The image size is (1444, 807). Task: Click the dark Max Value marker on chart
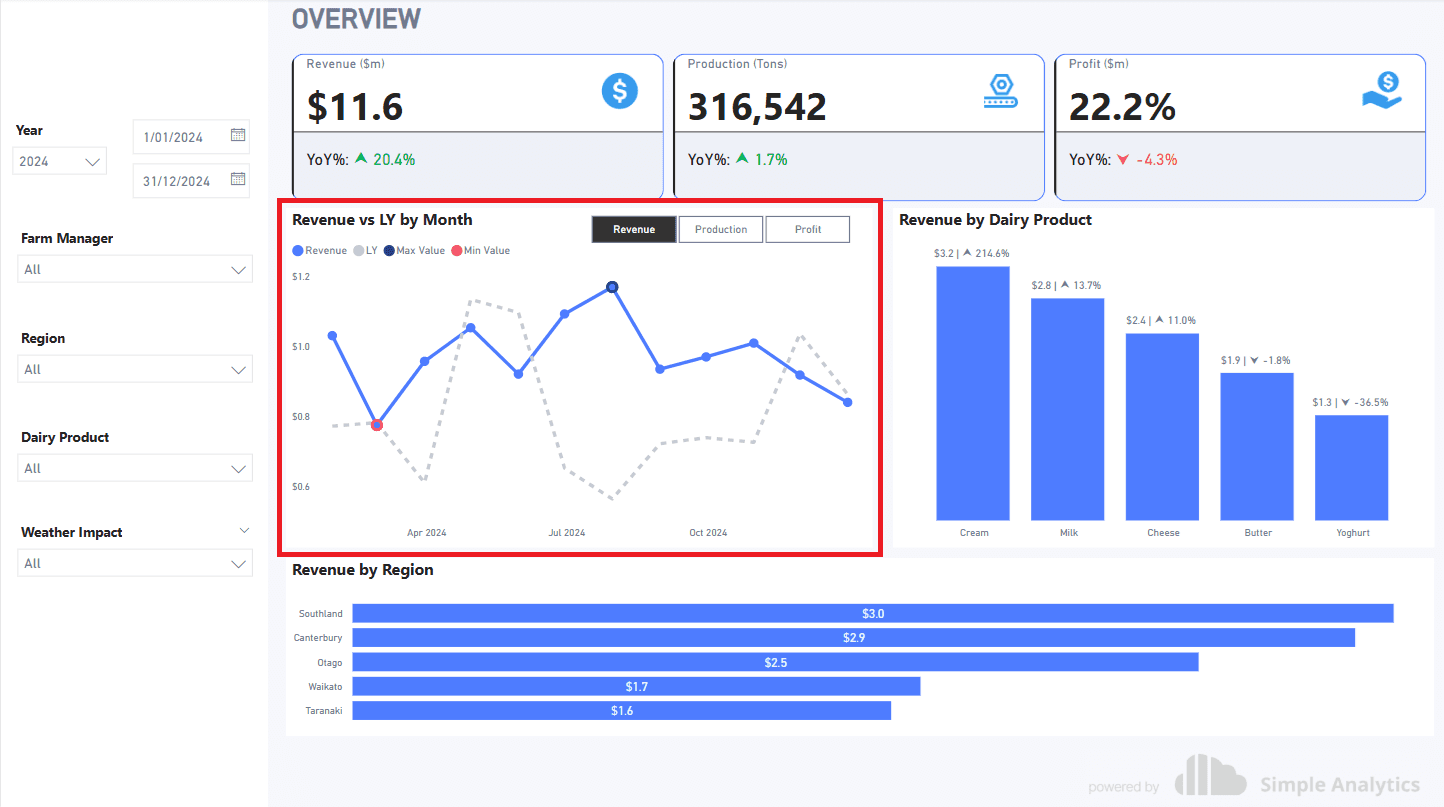click(x=612, y=287)
